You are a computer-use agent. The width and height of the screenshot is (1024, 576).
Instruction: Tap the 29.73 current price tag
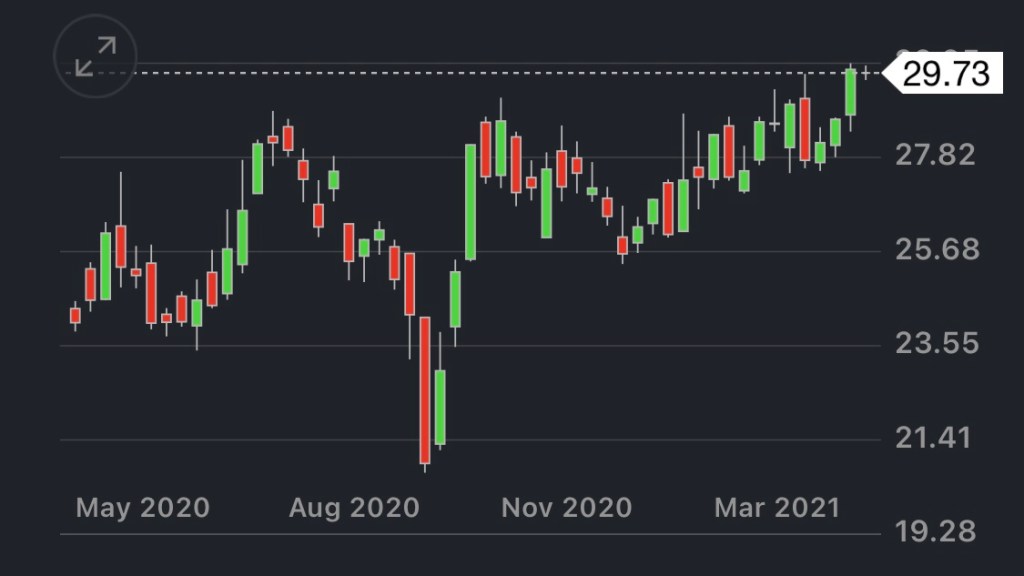click(x=946, y=73)
